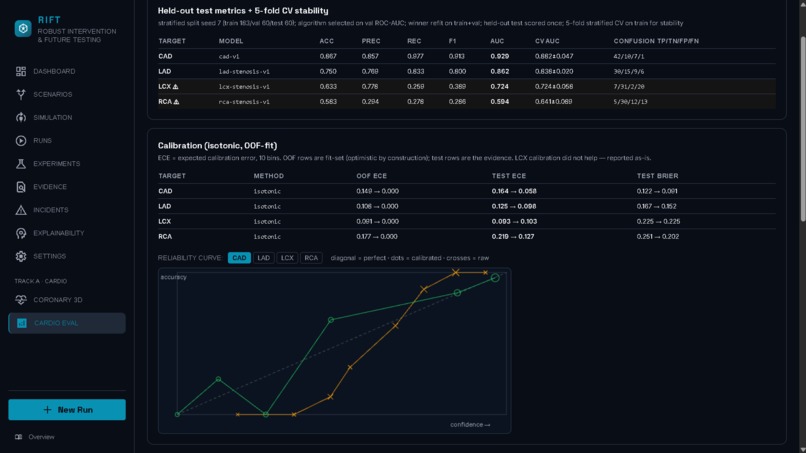Click CAD test ECE 0.164 → 0.058
This screenshot has width=806, height=453.
point(514,191)
